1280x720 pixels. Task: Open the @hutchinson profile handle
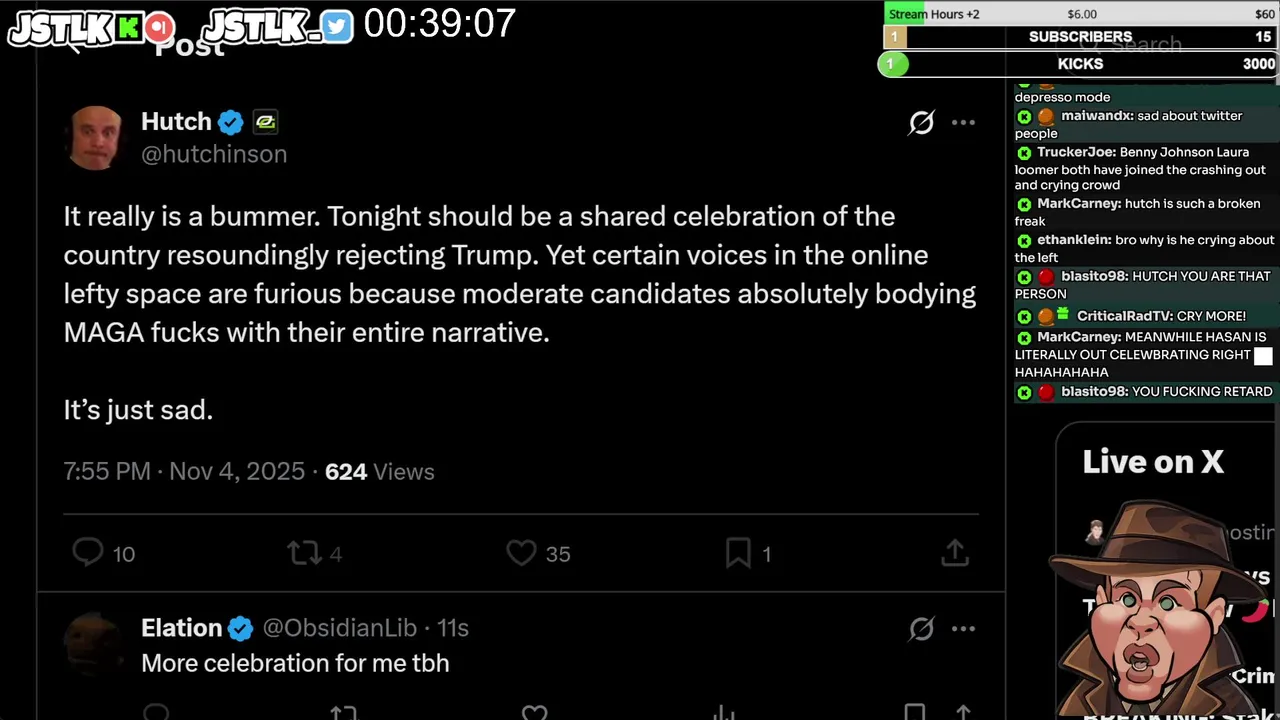(214, 154)
